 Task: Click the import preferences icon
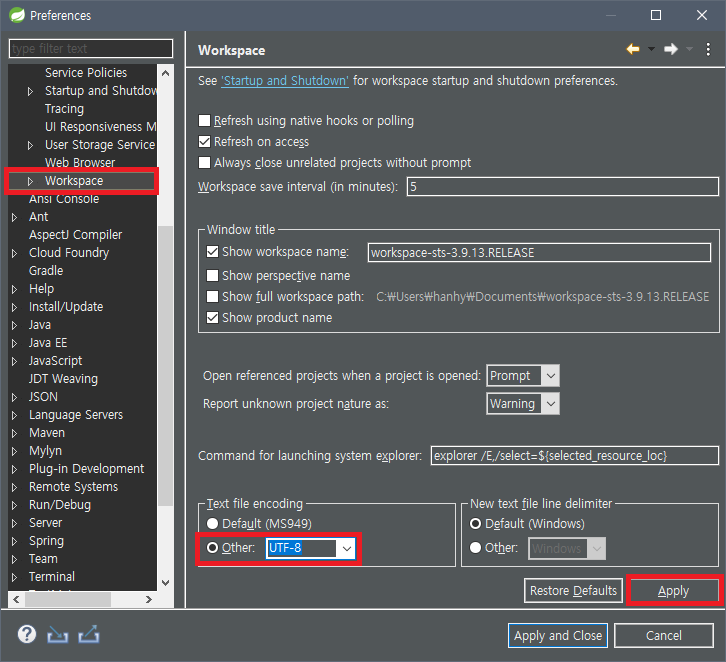57,635
